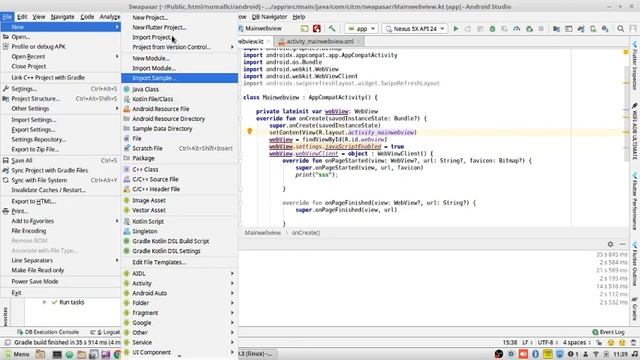This screenshot has width=640, height=360.
Task: Create a new Scratch File
Action: click(180, 148)
